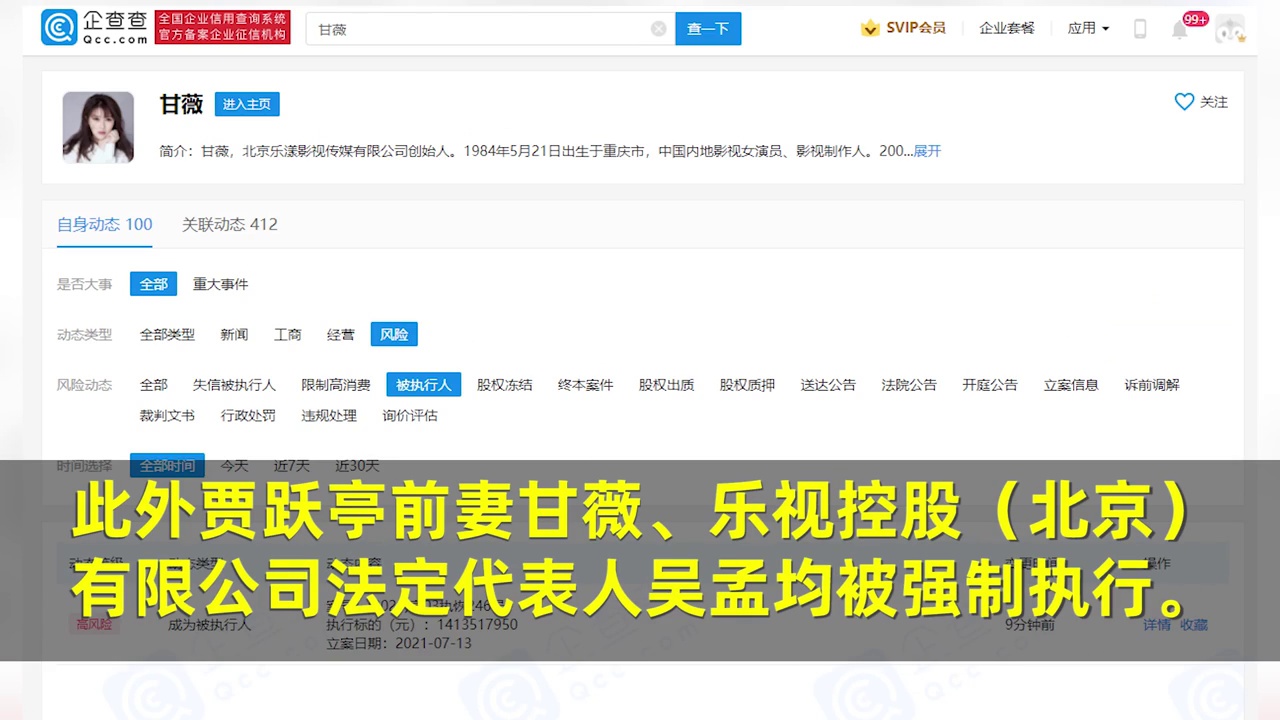
Task: Click the 关注 heart to follow 甘薇
Action: (1201, 102)
